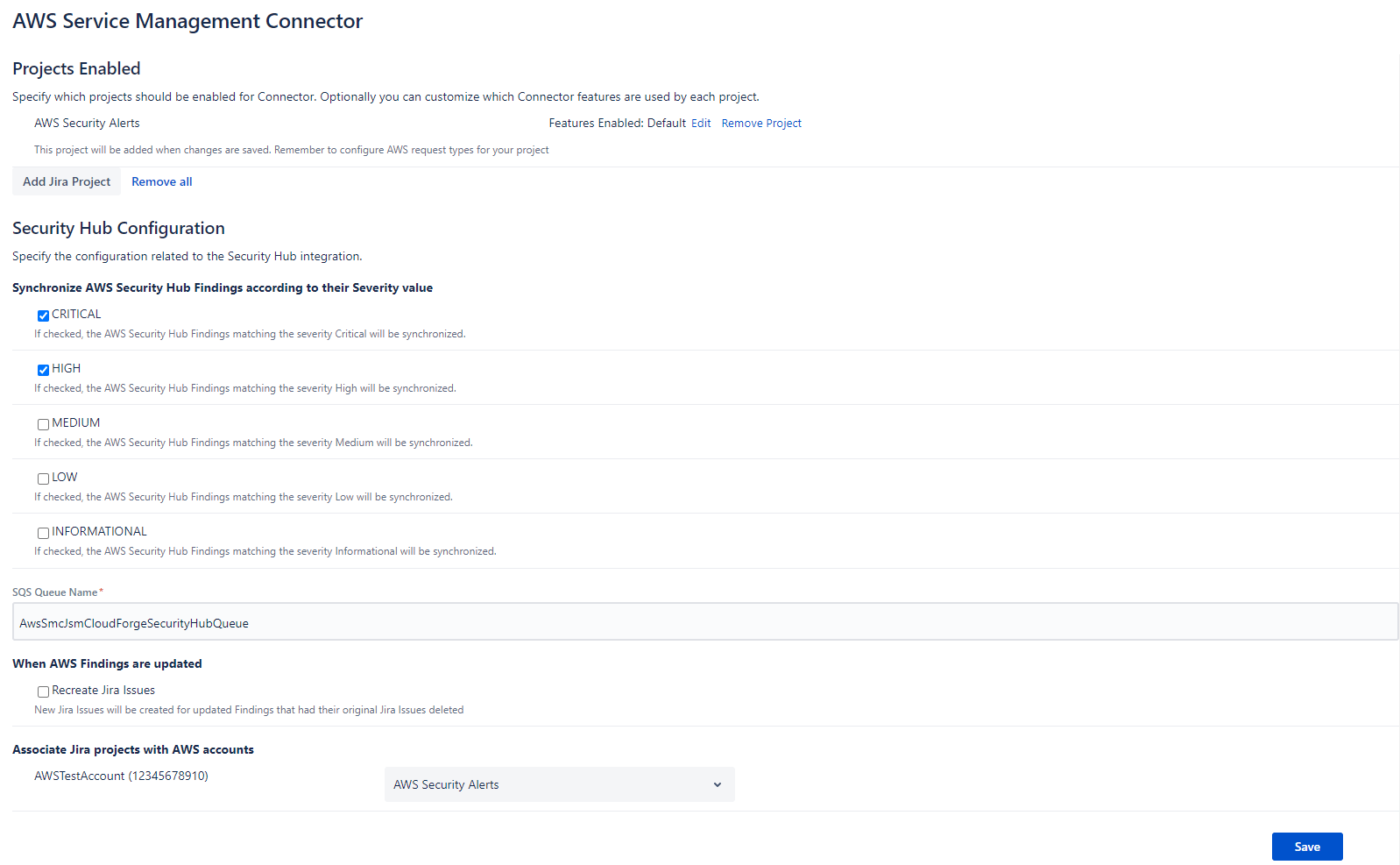1400x865 pixels.
Task: Click the When AWS Findings are updated heading
Action: [x=107, y=663]
